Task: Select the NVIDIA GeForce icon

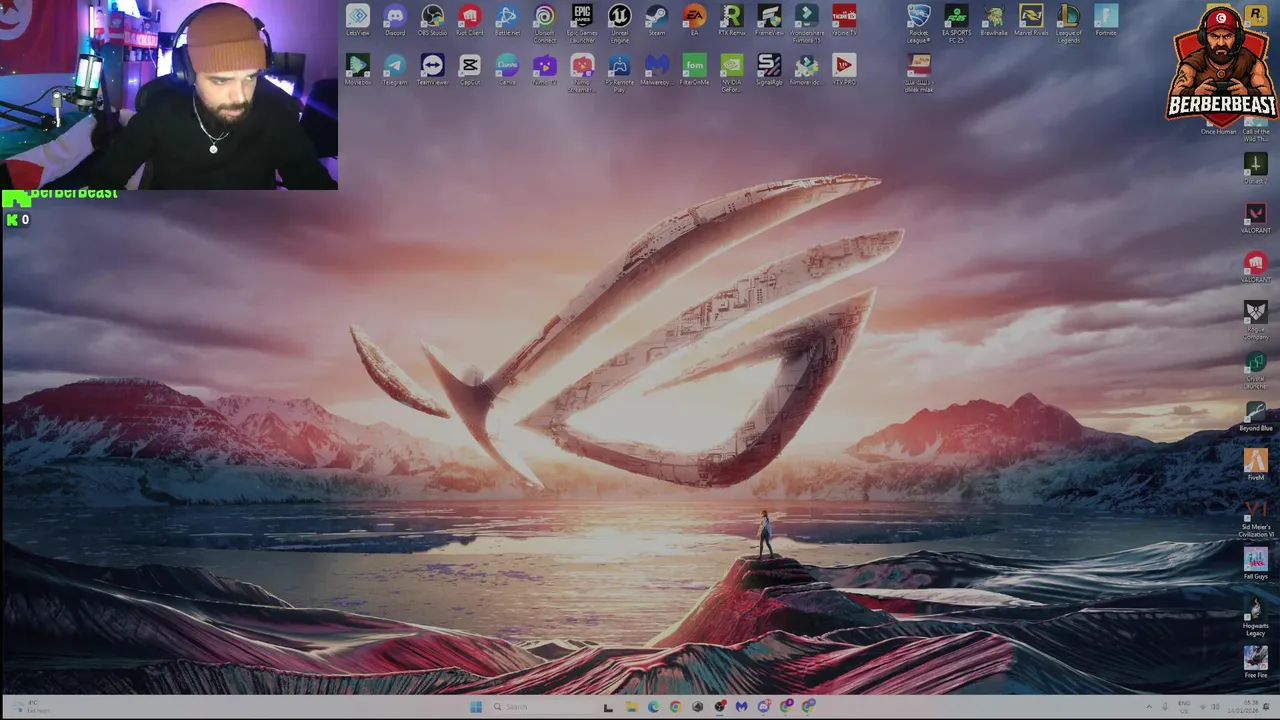Action: [x=731, y=73]
